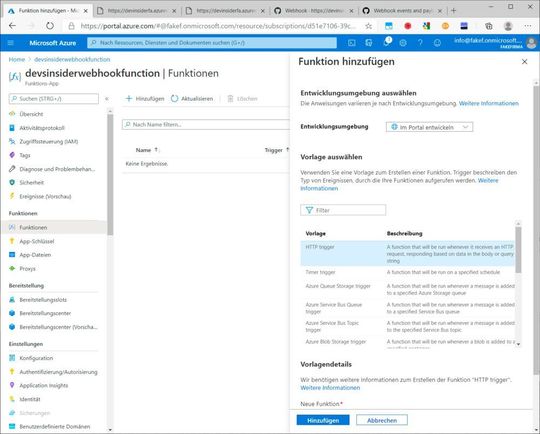
Task: Click the Abbrechen button
Action: point(382,420)
